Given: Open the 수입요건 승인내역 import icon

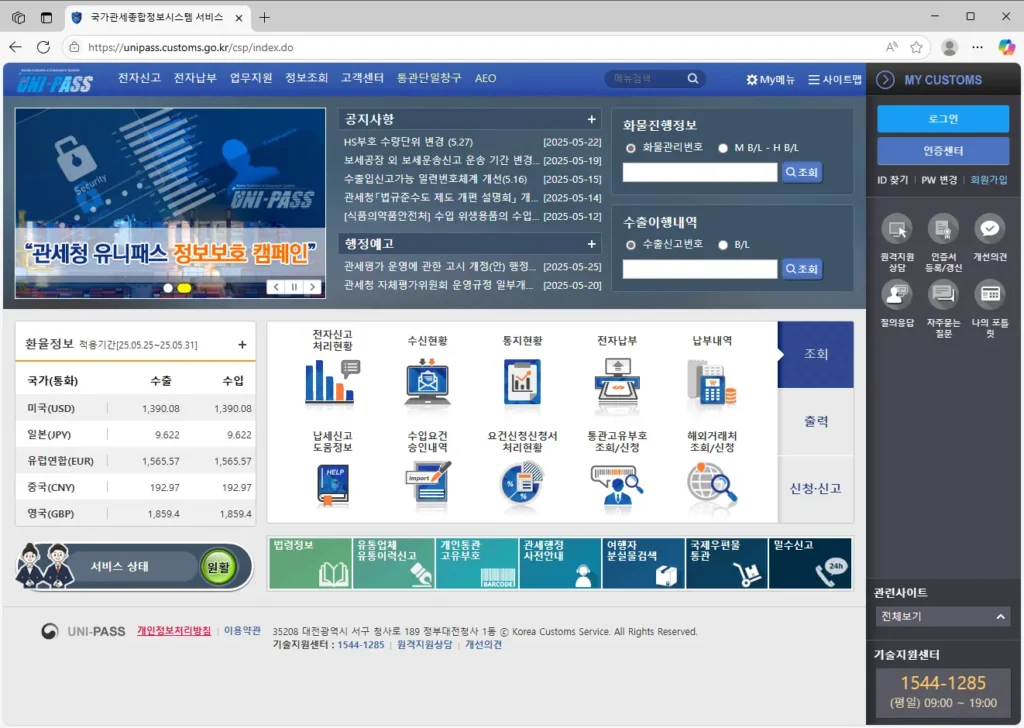Looking at the screenshot, I should (x=428, y=483).
